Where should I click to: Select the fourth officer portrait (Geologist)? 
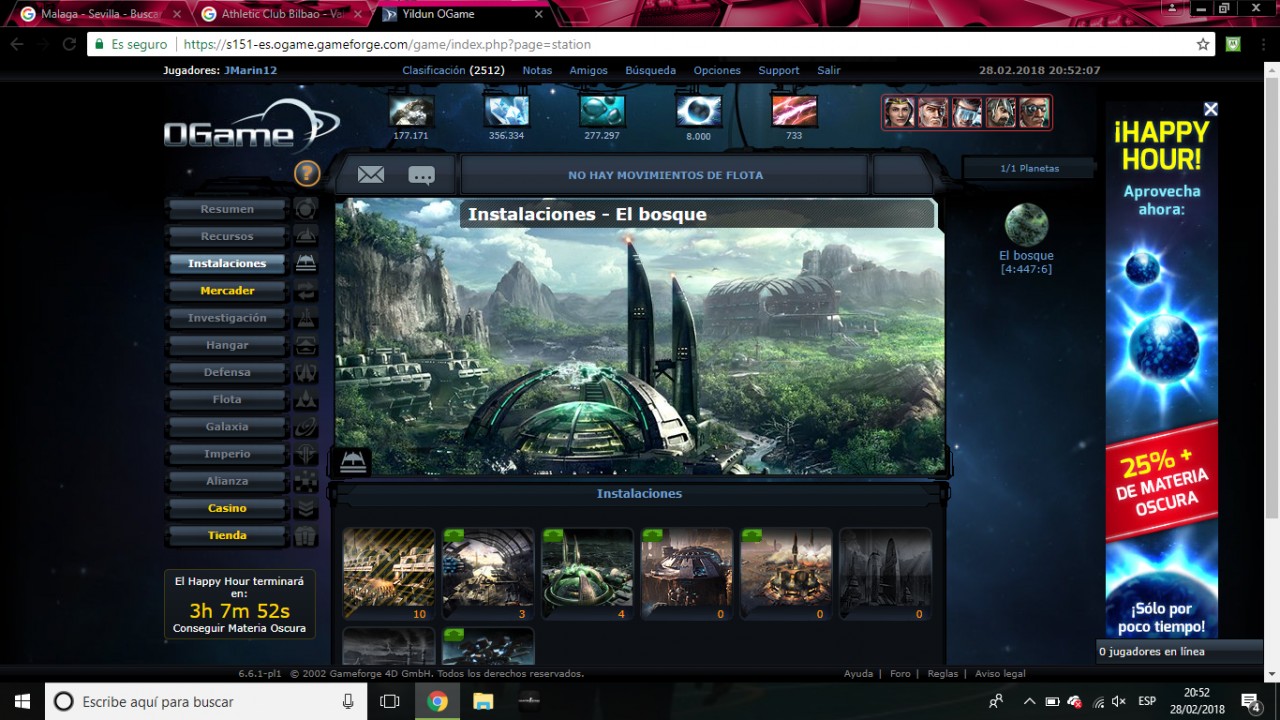click(x=1001, y=112)
